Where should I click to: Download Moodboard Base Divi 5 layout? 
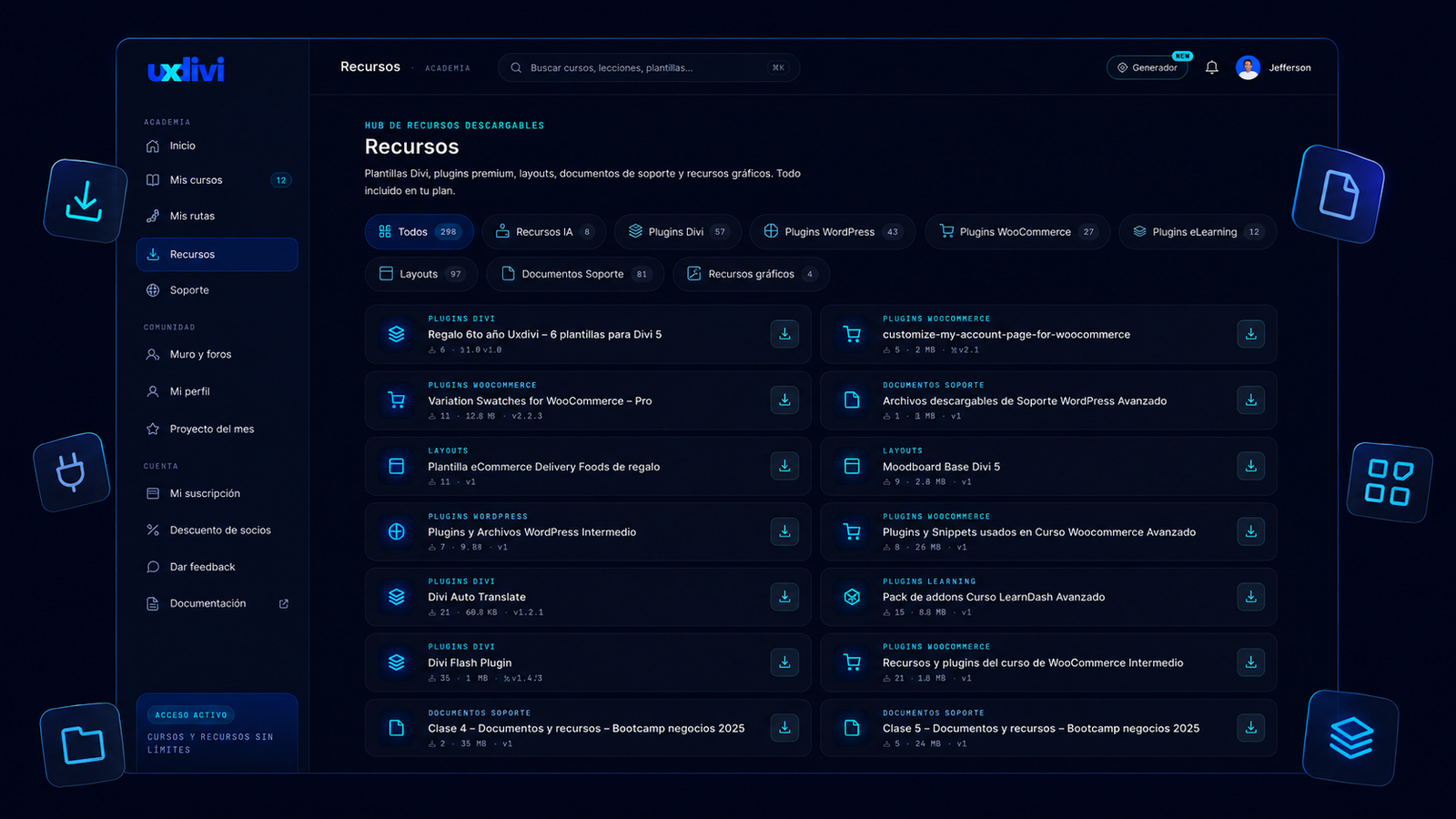click(x=1251, y=466)
